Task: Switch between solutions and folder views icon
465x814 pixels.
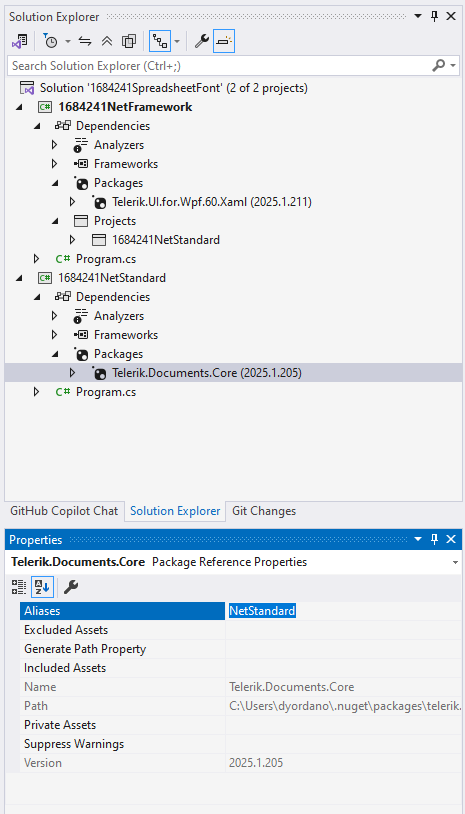Action: (x=20, y=42)
